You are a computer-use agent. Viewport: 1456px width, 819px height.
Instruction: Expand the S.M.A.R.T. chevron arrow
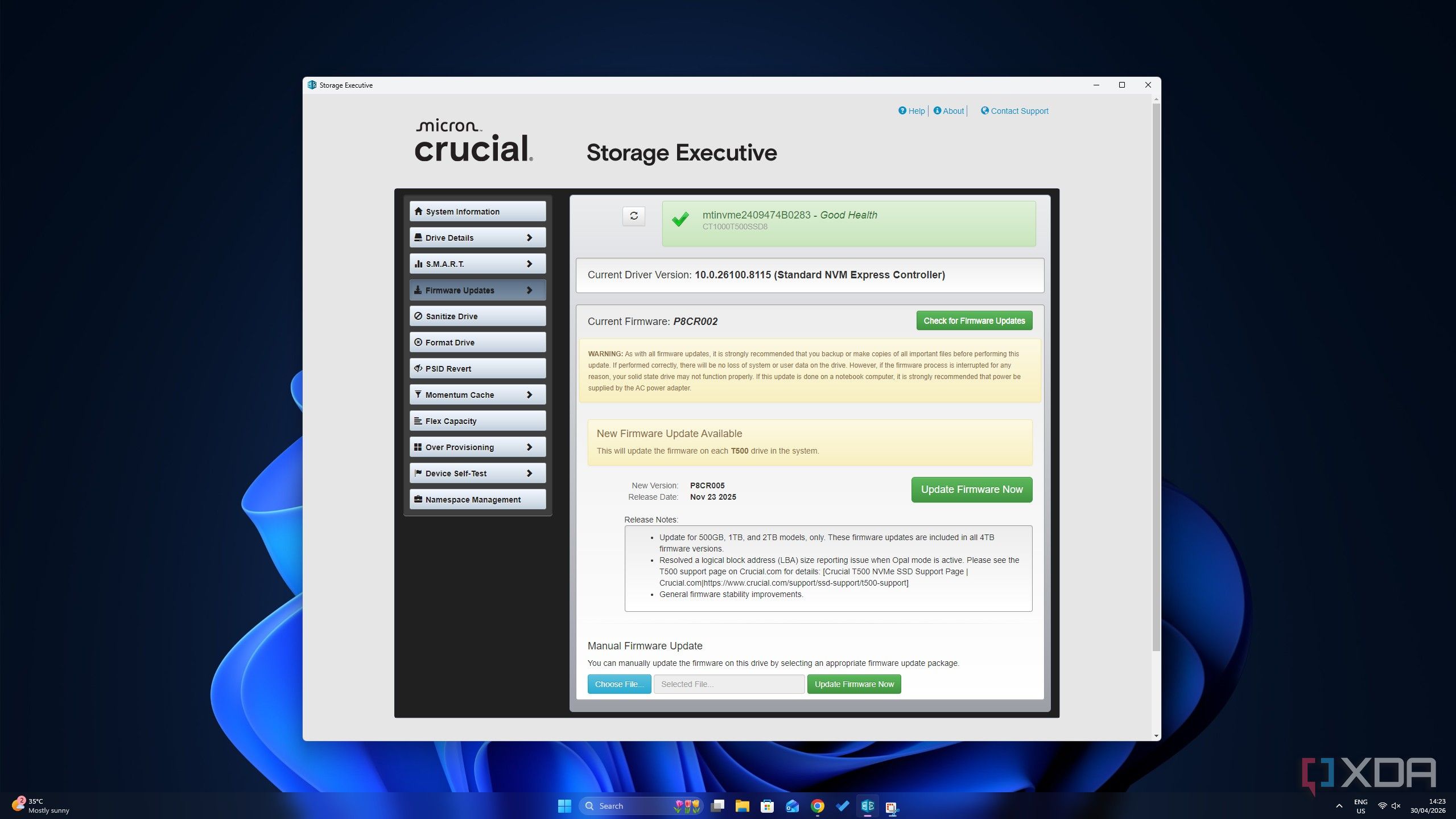pyautogui.click(x=529, y=264)
